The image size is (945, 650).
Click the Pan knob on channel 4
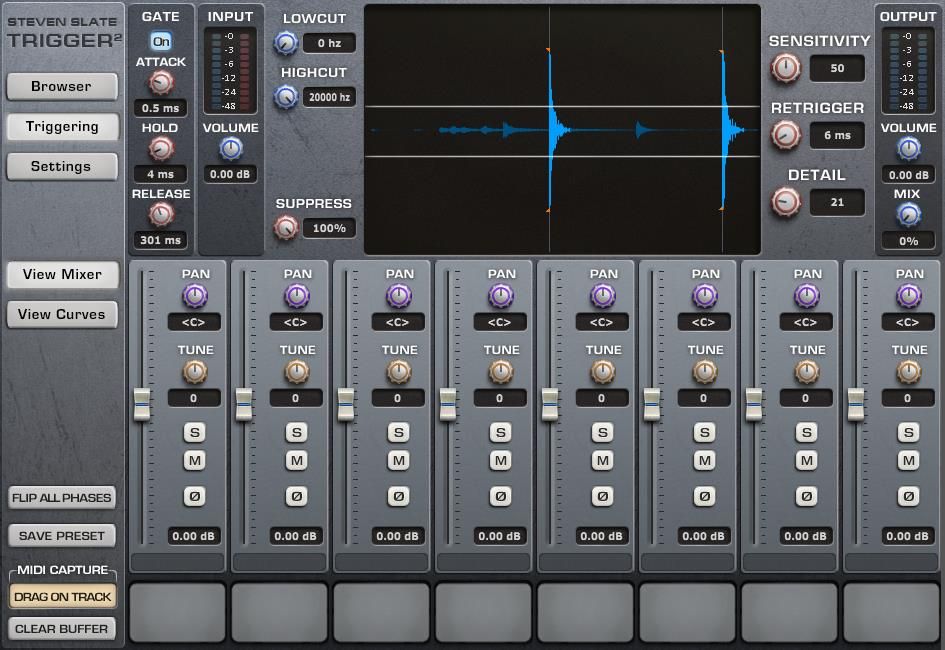click(500, 296)
